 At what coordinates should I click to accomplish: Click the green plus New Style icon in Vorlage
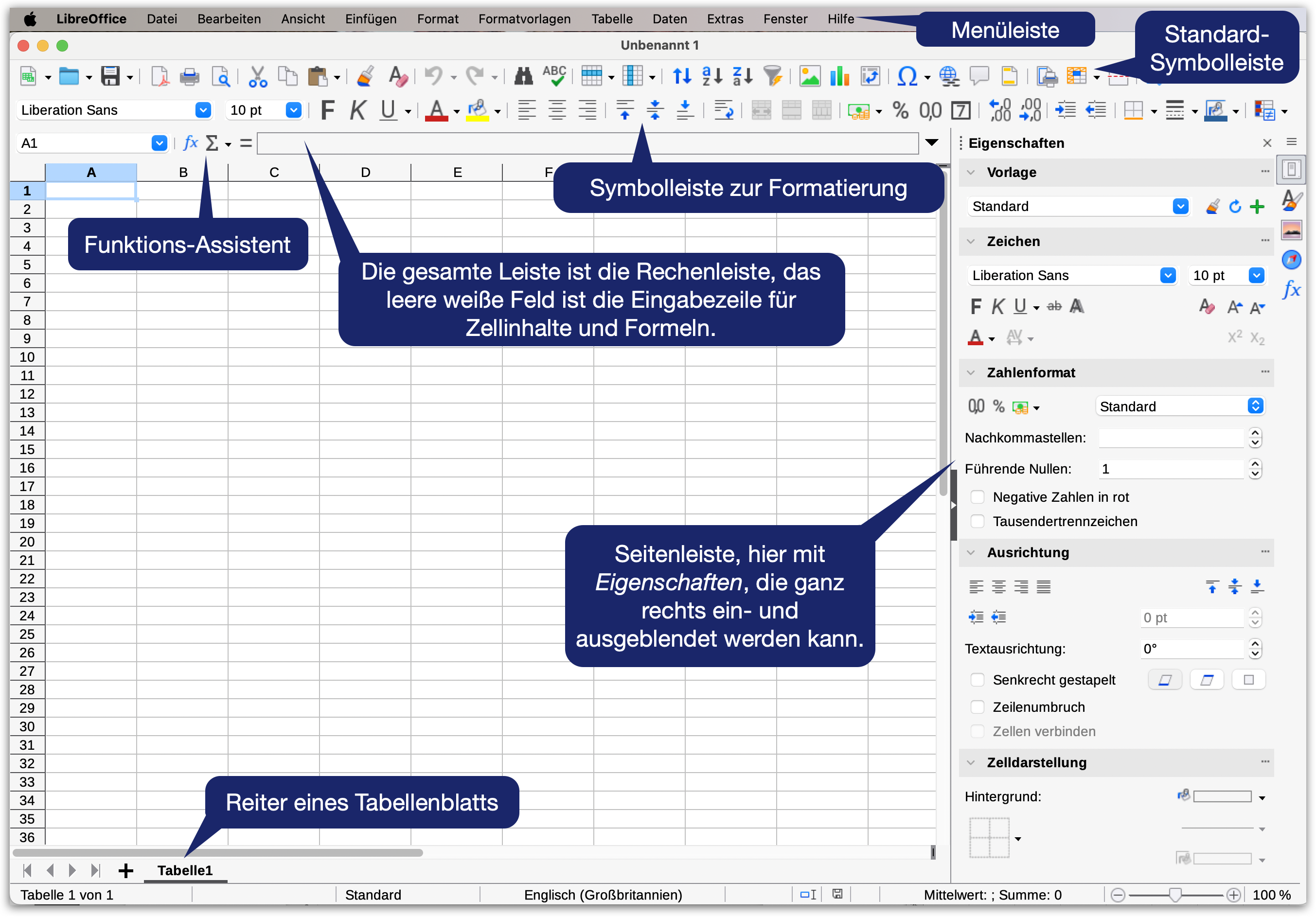click(1257, 206)
